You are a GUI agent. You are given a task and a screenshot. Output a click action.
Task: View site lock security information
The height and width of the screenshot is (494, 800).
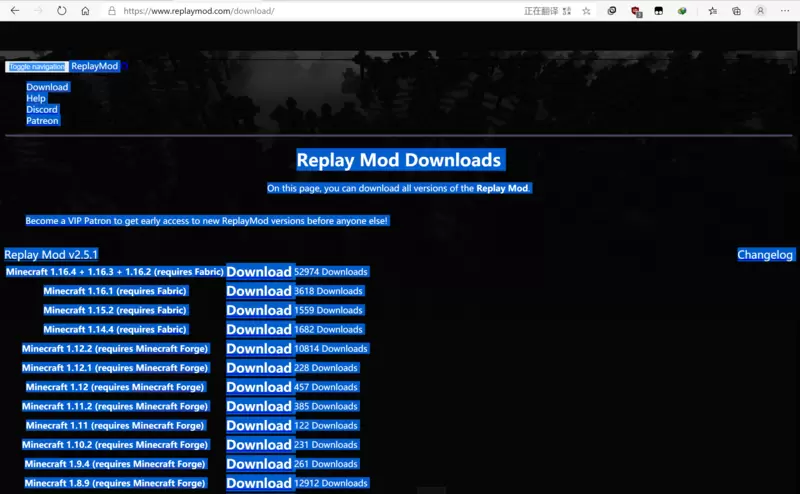[112, 11]
